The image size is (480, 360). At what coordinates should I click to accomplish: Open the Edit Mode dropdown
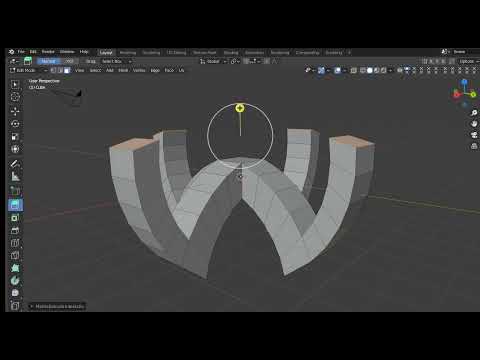[29, 70]
